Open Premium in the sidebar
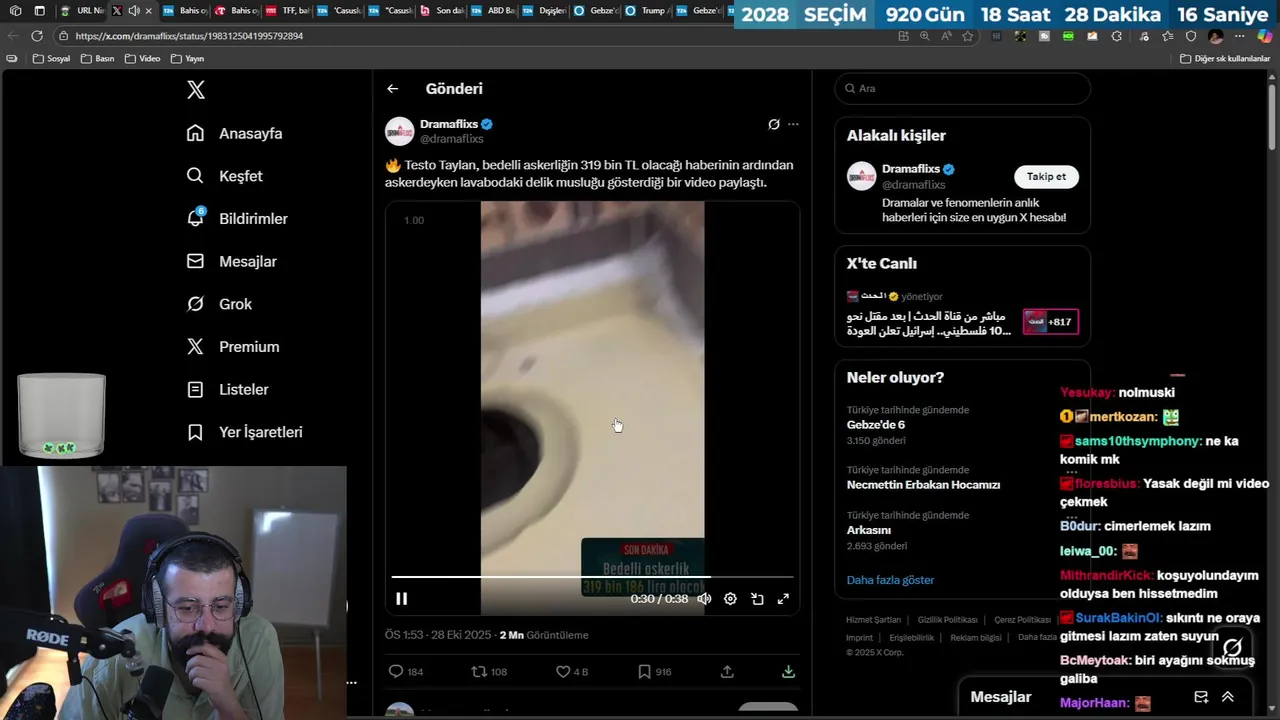Viewport: 1280px width, 720px height. [x=232, y=347]
